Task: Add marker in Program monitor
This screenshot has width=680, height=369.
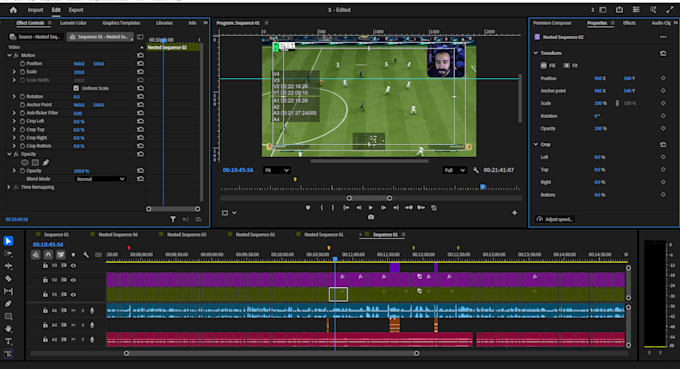Action: click(308, 208)
